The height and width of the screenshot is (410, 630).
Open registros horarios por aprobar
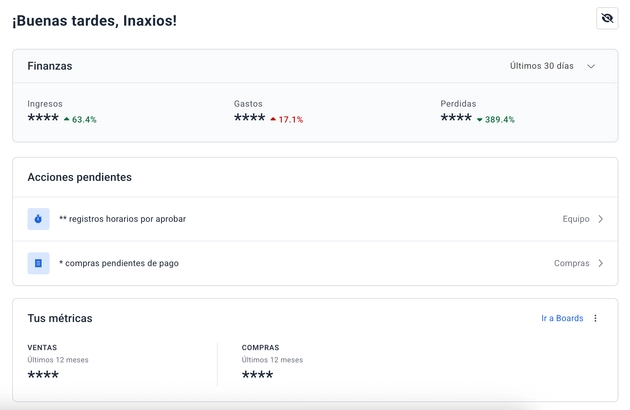[122, 219]
